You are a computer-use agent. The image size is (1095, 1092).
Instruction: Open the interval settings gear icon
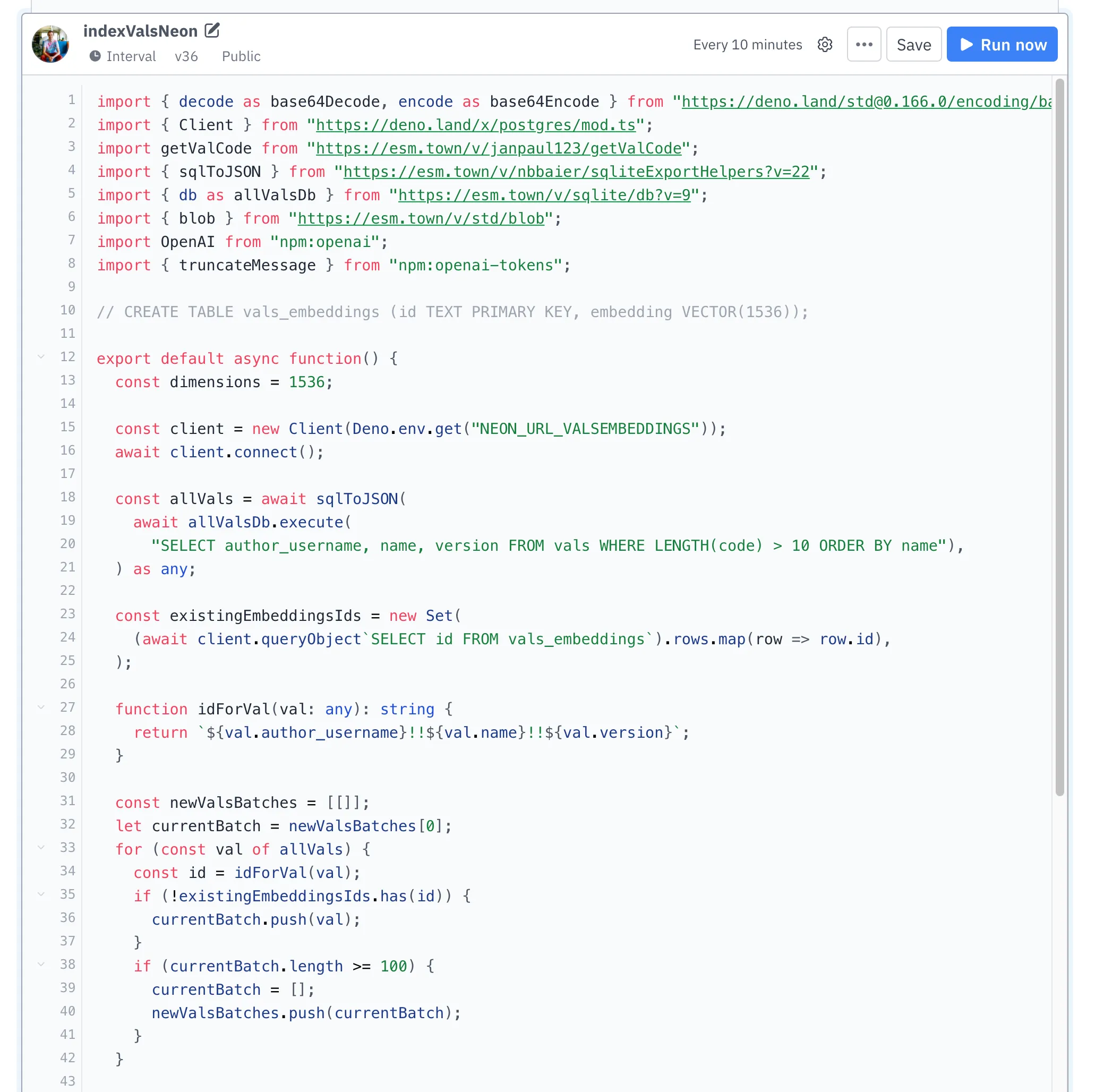[825, 45]
